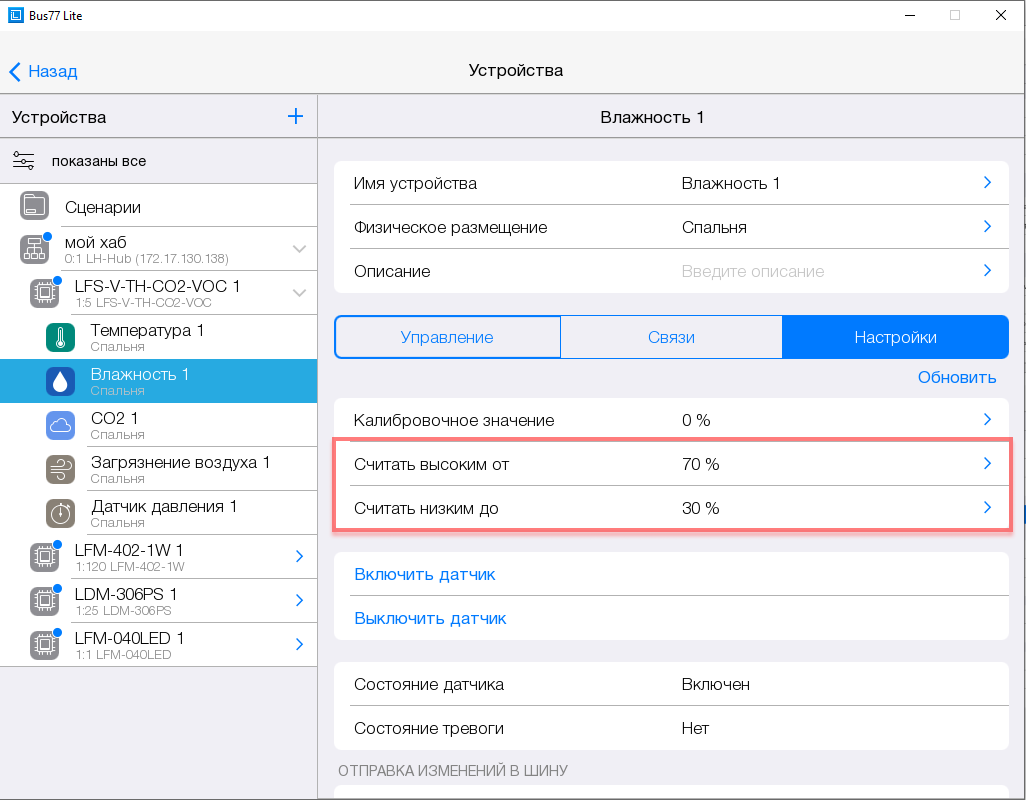This screenshot has width=1026, height=800.
Task: Select the Сценарии folder icon
Action: pyautogui.click(x=34, y=207)
